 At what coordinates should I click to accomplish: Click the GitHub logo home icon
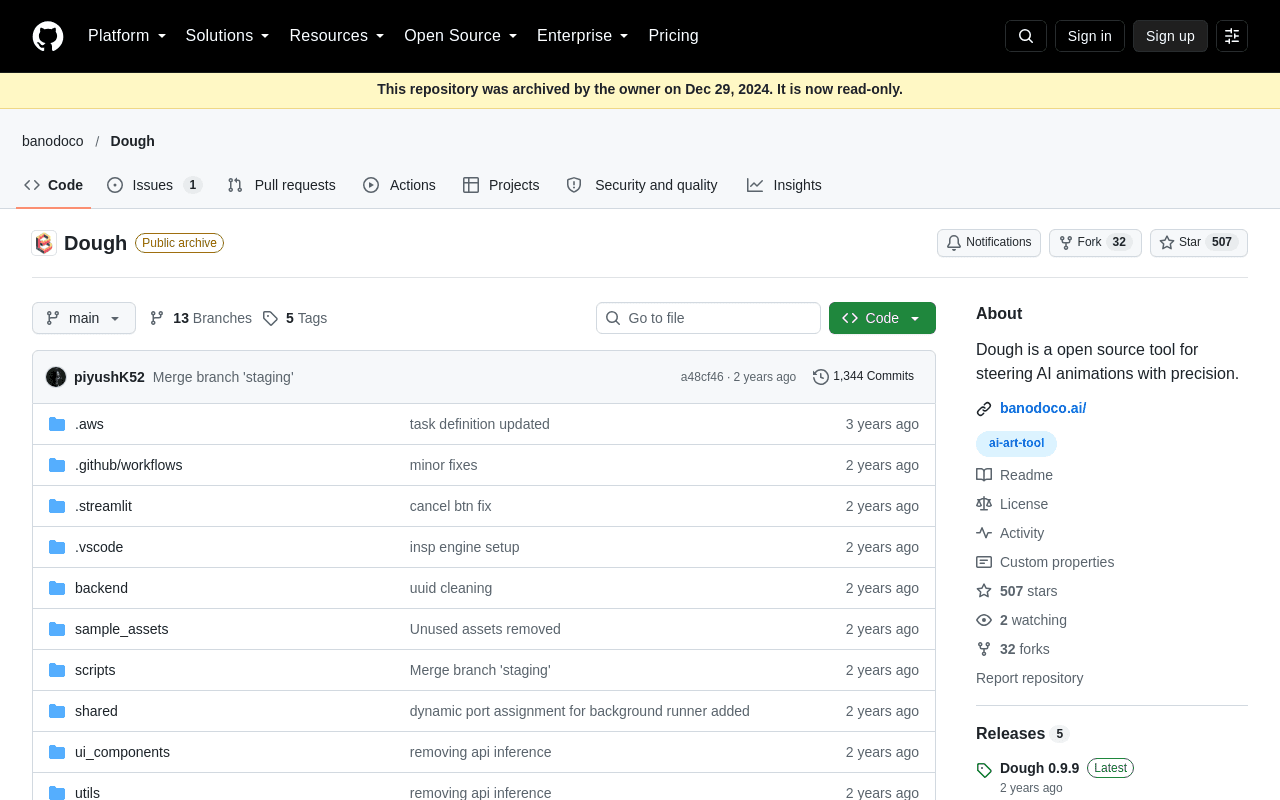click(x=48, y=36)
